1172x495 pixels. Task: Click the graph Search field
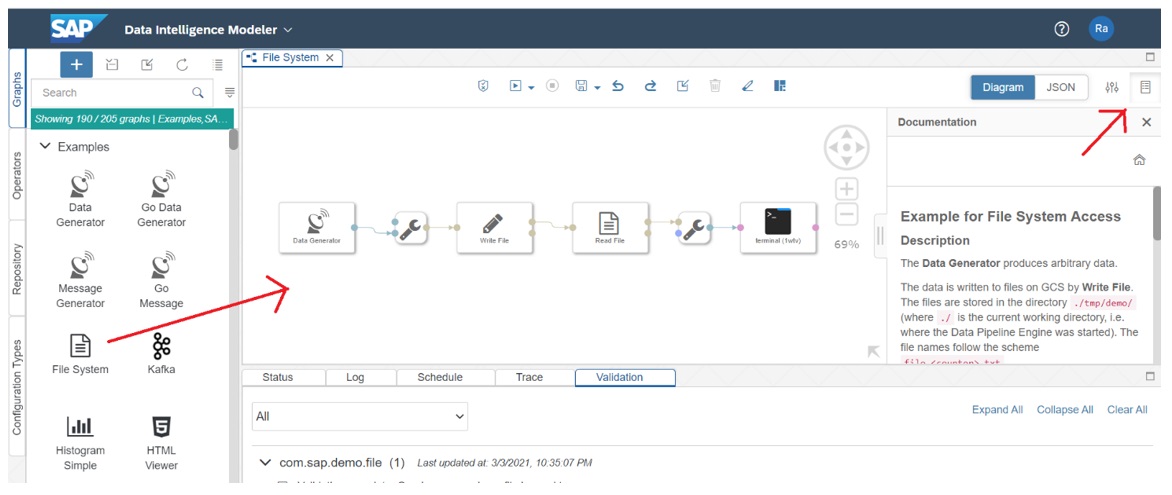pyautogui.click(x=112, y=92)
